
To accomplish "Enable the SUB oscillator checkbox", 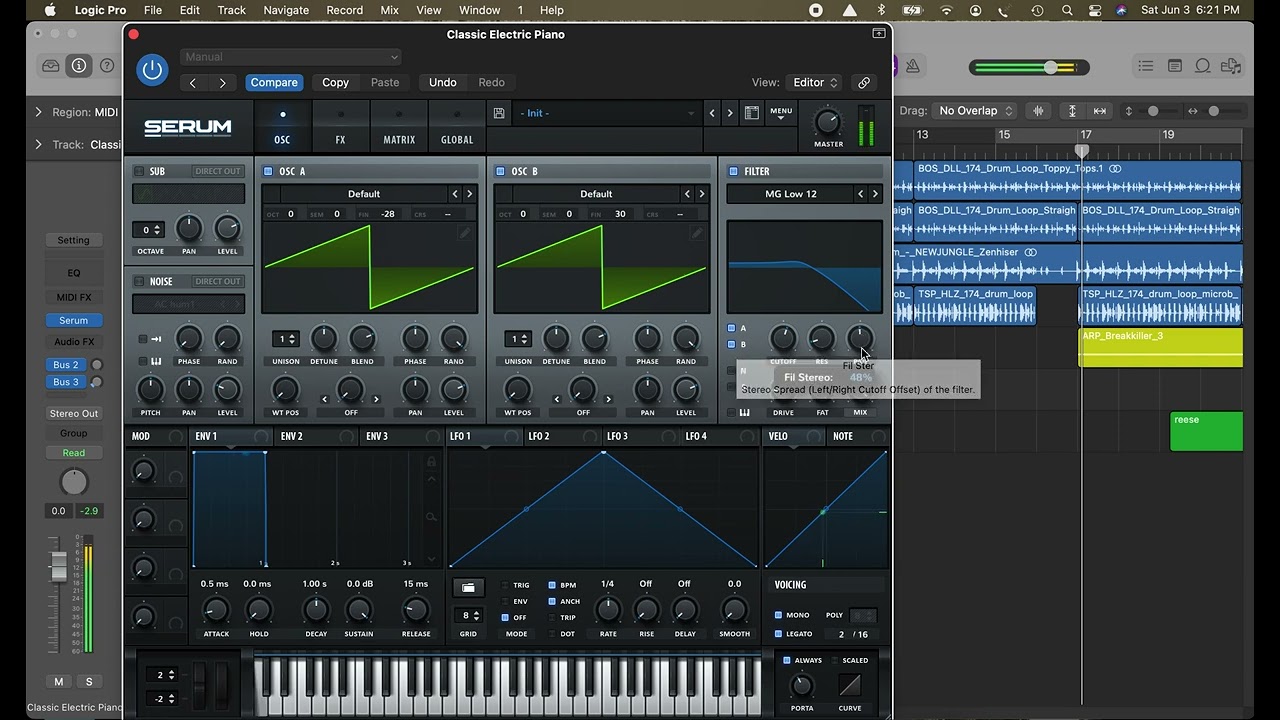I will [139, 171].
